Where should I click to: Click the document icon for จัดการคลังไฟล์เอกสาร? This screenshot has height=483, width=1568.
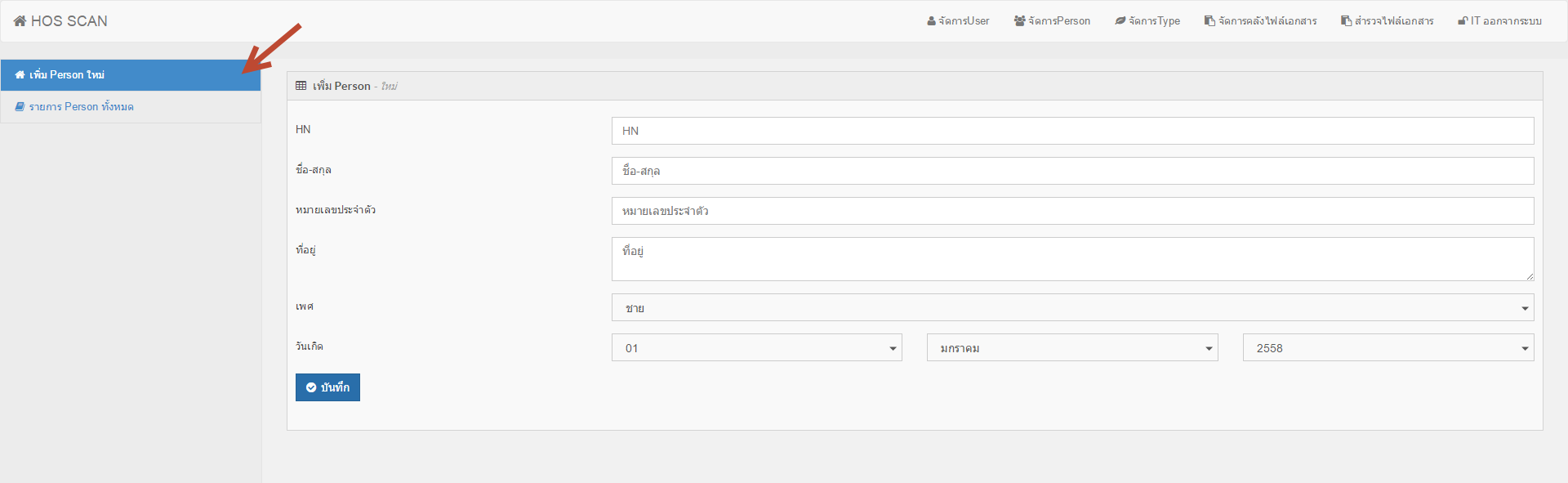tap(1209, 21)
